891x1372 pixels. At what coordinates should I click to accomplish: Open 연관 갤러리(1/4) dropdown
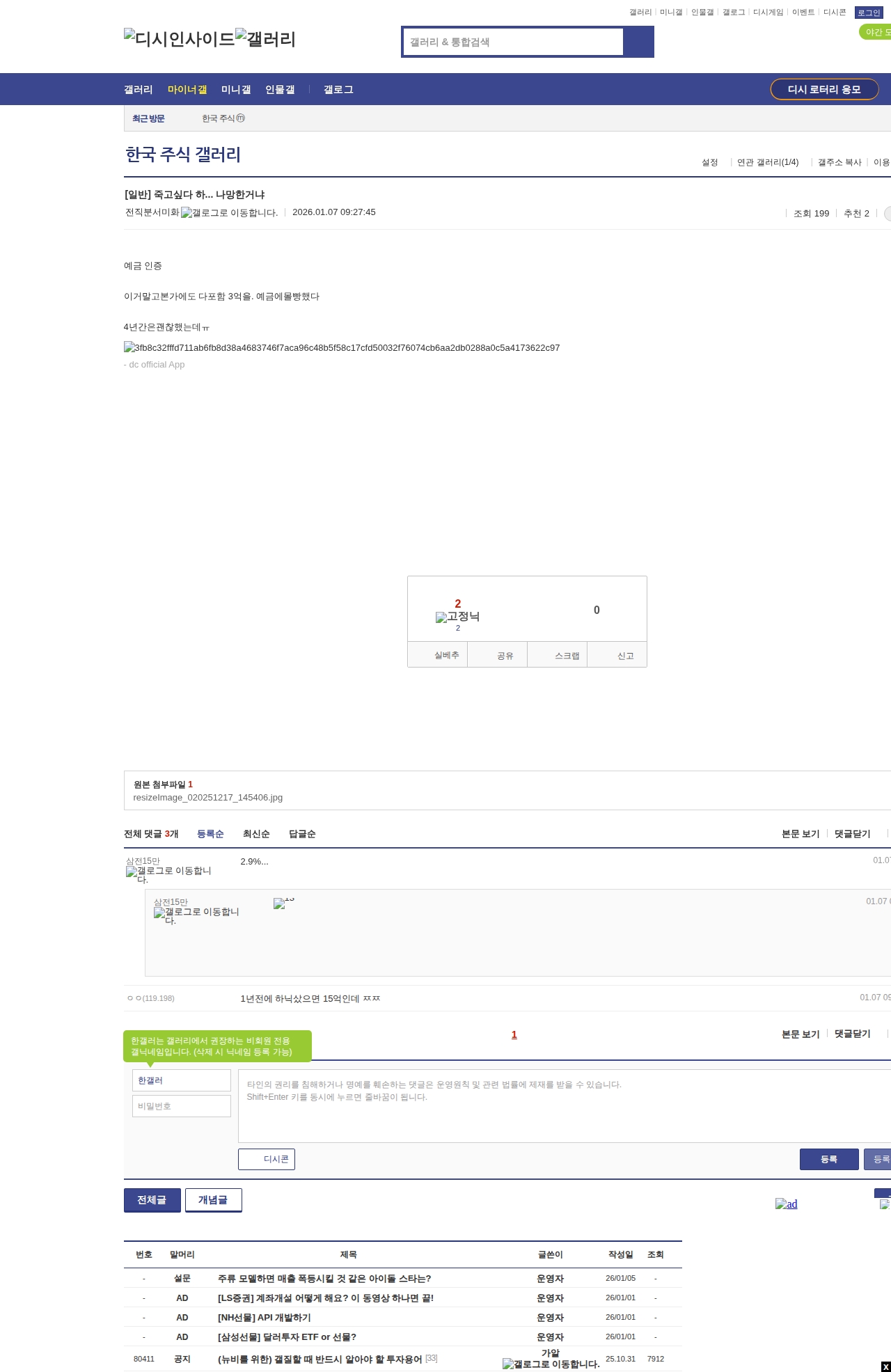768,162
